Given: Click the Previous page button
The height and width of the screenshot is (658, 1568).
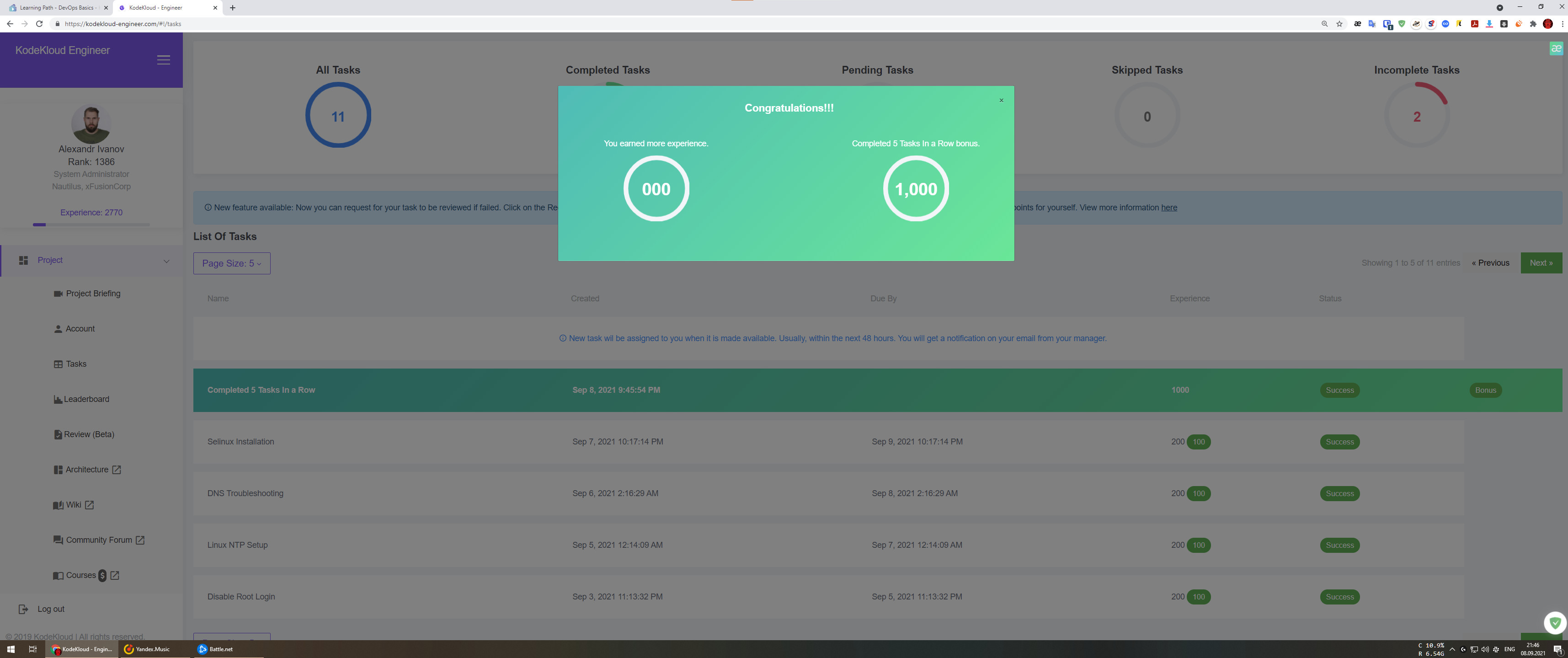Looking at the screenshot, I should 1490,263.
